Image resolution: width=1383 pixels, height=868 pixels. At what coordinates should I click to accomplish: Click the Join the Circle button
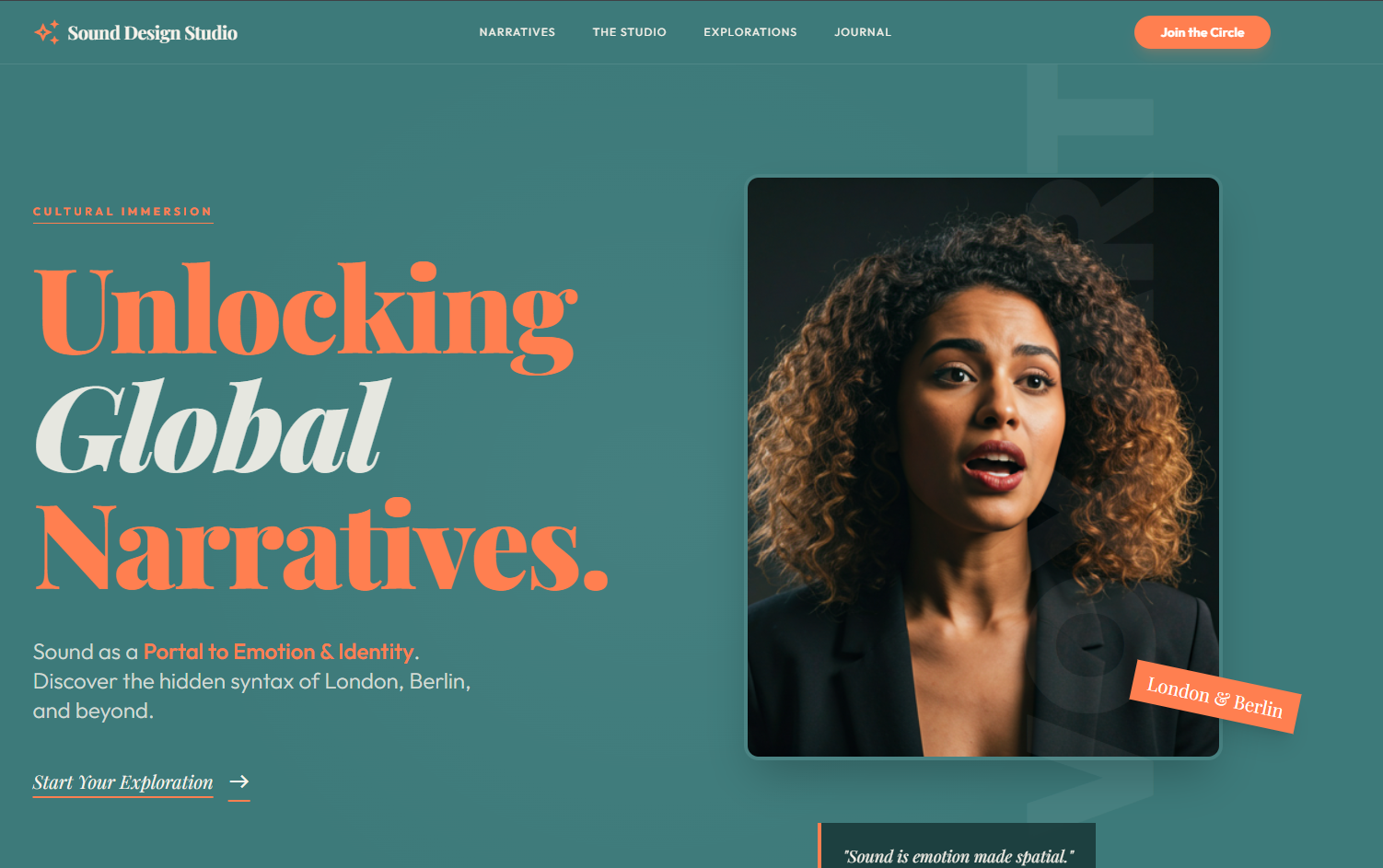[1202, 32]
